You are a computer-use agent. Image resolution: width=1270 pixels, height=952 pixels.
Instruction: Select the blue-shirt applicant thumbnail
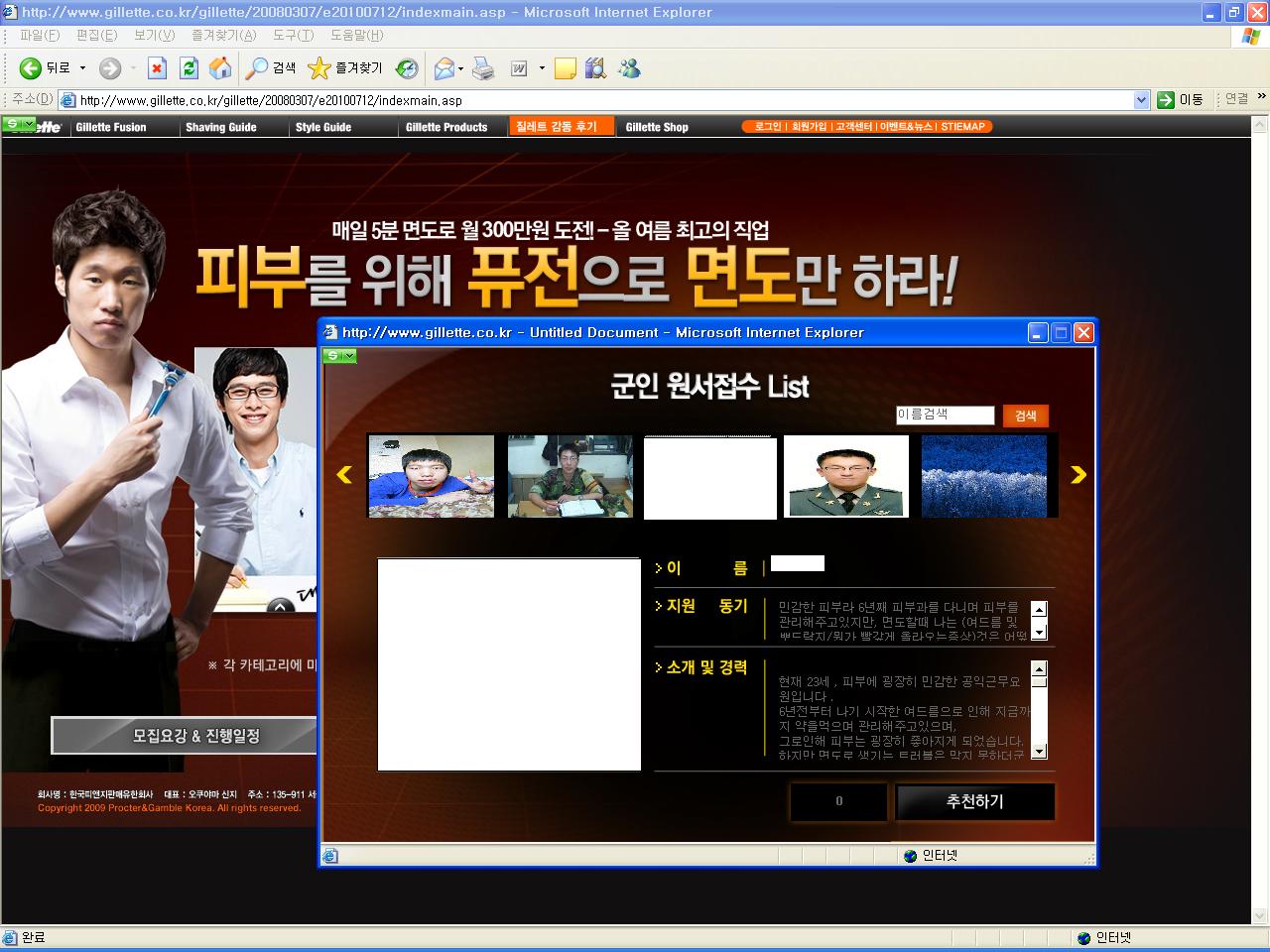click(x=431, y=476)
